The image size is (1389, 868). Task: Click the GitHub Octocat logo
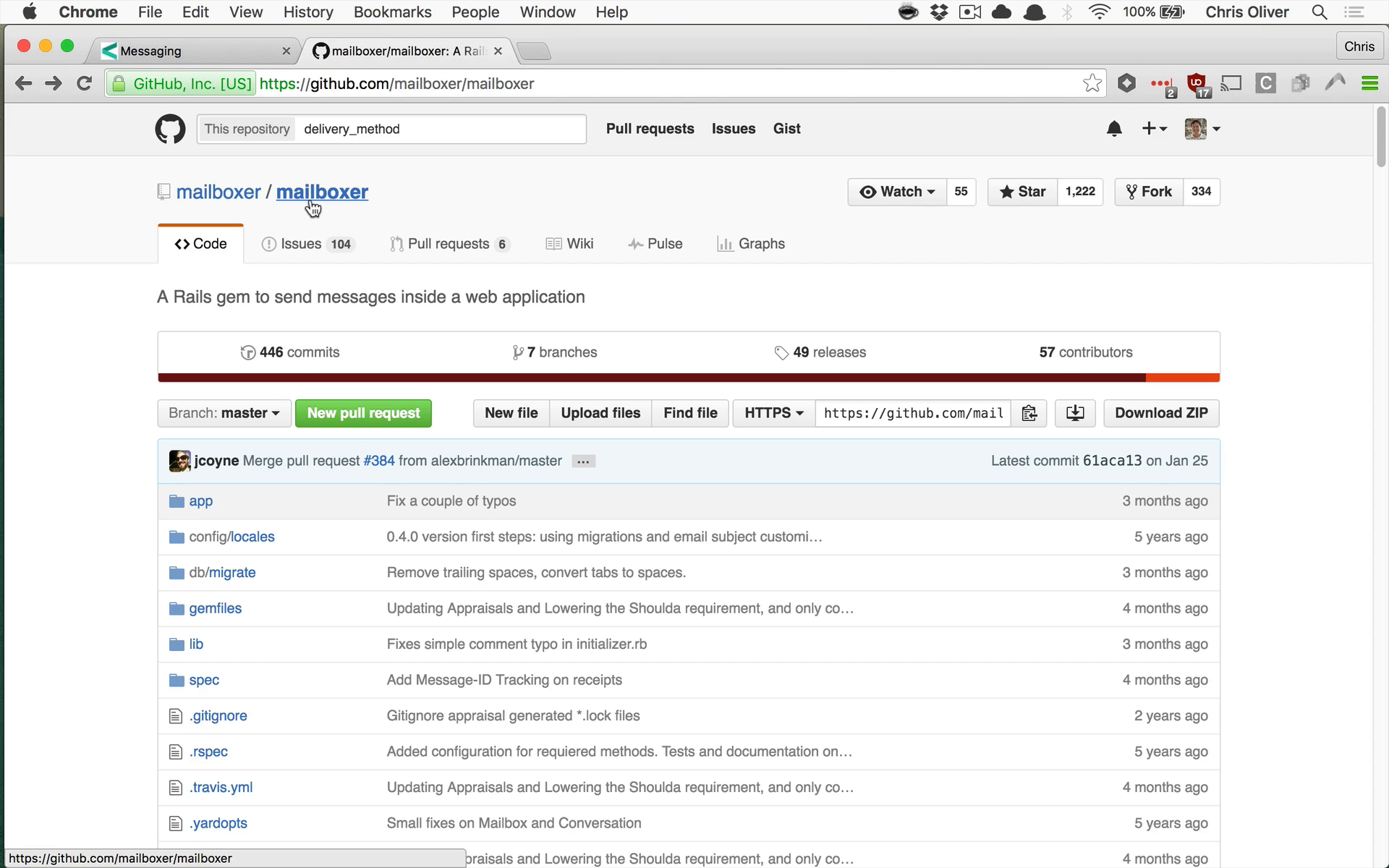point(170,129)
